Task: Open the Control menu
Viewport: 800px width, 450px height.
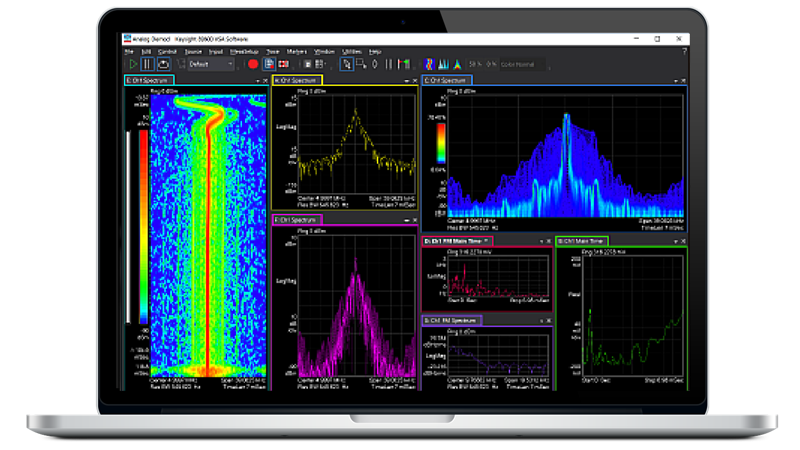Action: [167, 52]
